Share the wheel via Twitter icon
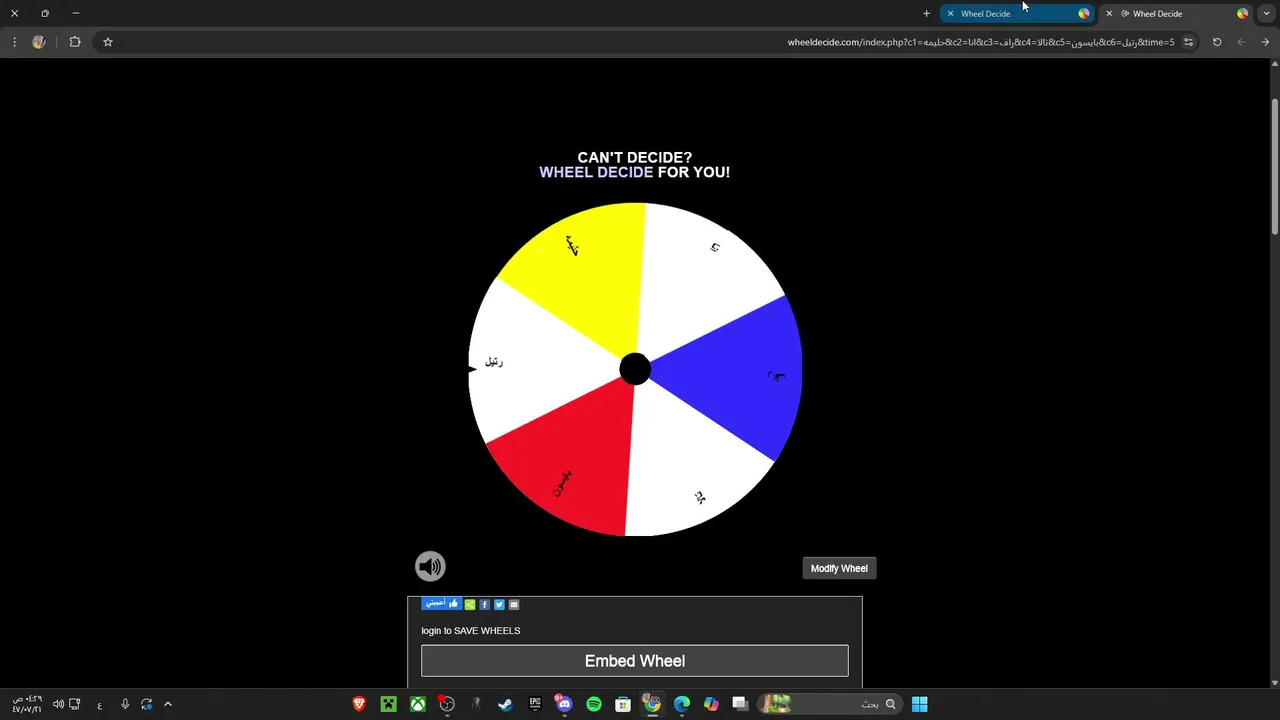Screen dimensions: 1280x720 coord(499,604)
